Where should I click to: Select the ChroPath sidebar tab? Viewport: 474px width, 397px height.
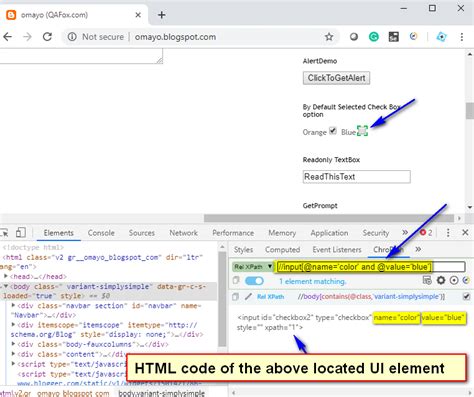point(389,249)
